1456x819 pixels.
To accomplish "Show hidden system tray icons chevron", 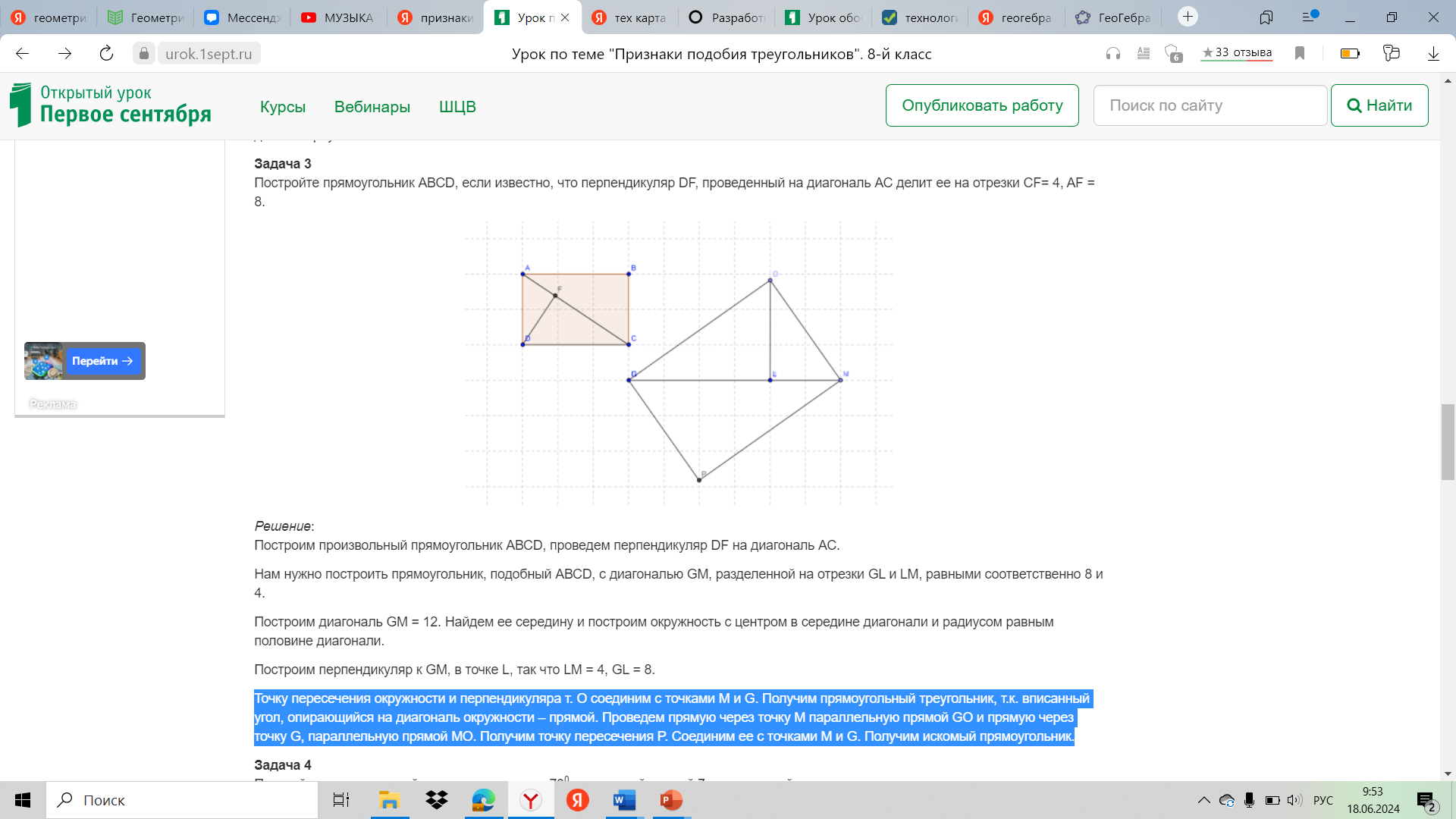I will click(1203, 800).
